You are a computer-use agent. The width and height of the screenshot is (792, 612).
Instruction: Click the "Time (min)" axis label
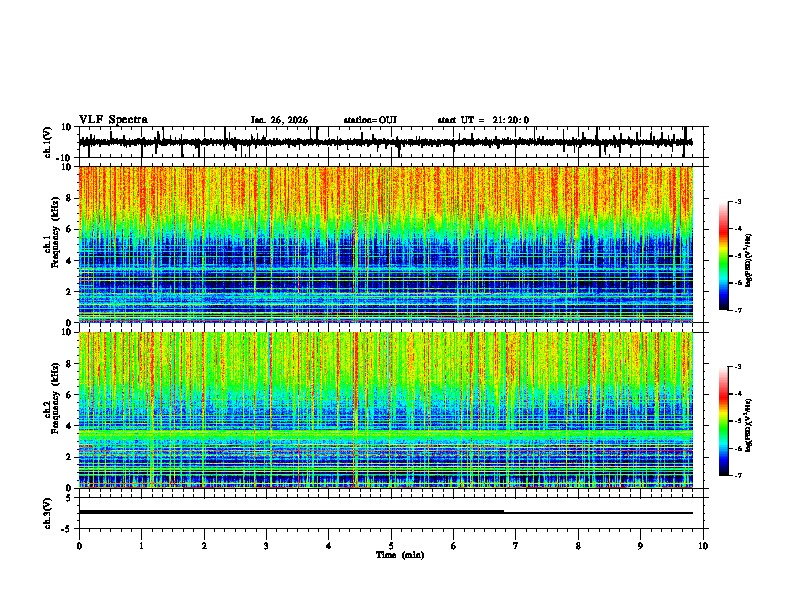400,555
